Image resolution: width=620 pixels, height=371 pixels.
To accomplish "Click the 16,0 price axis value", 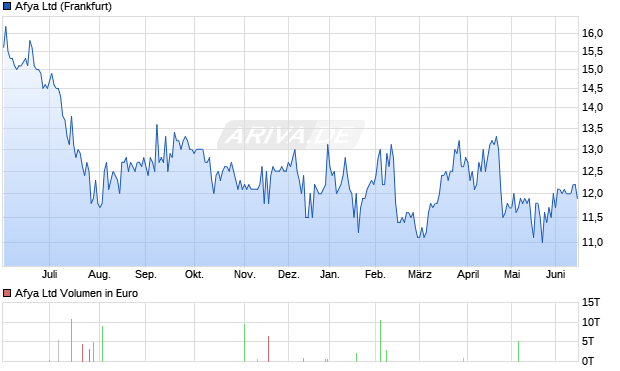I will click(592, 33).
